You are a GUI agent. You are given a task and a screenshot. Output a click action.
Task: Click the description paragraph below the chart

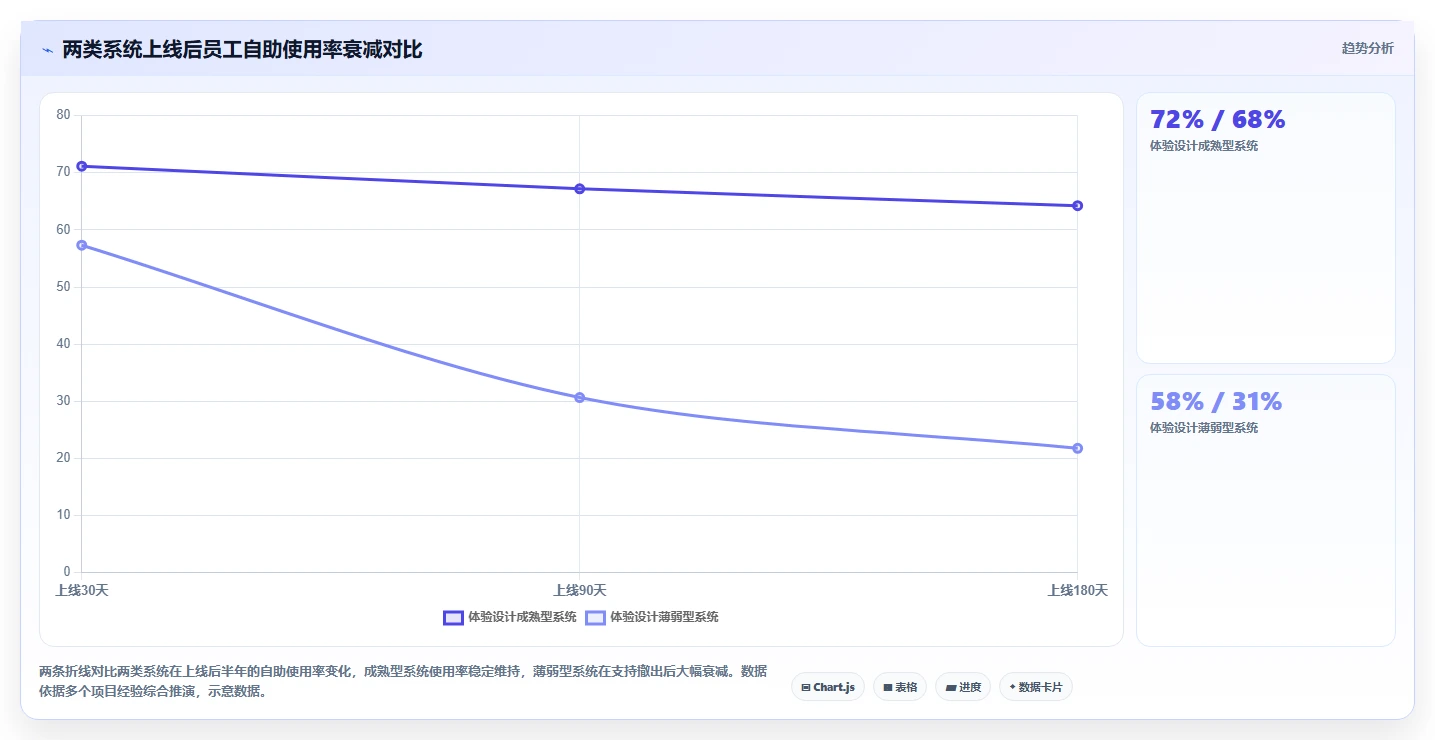tap(403, 681)
